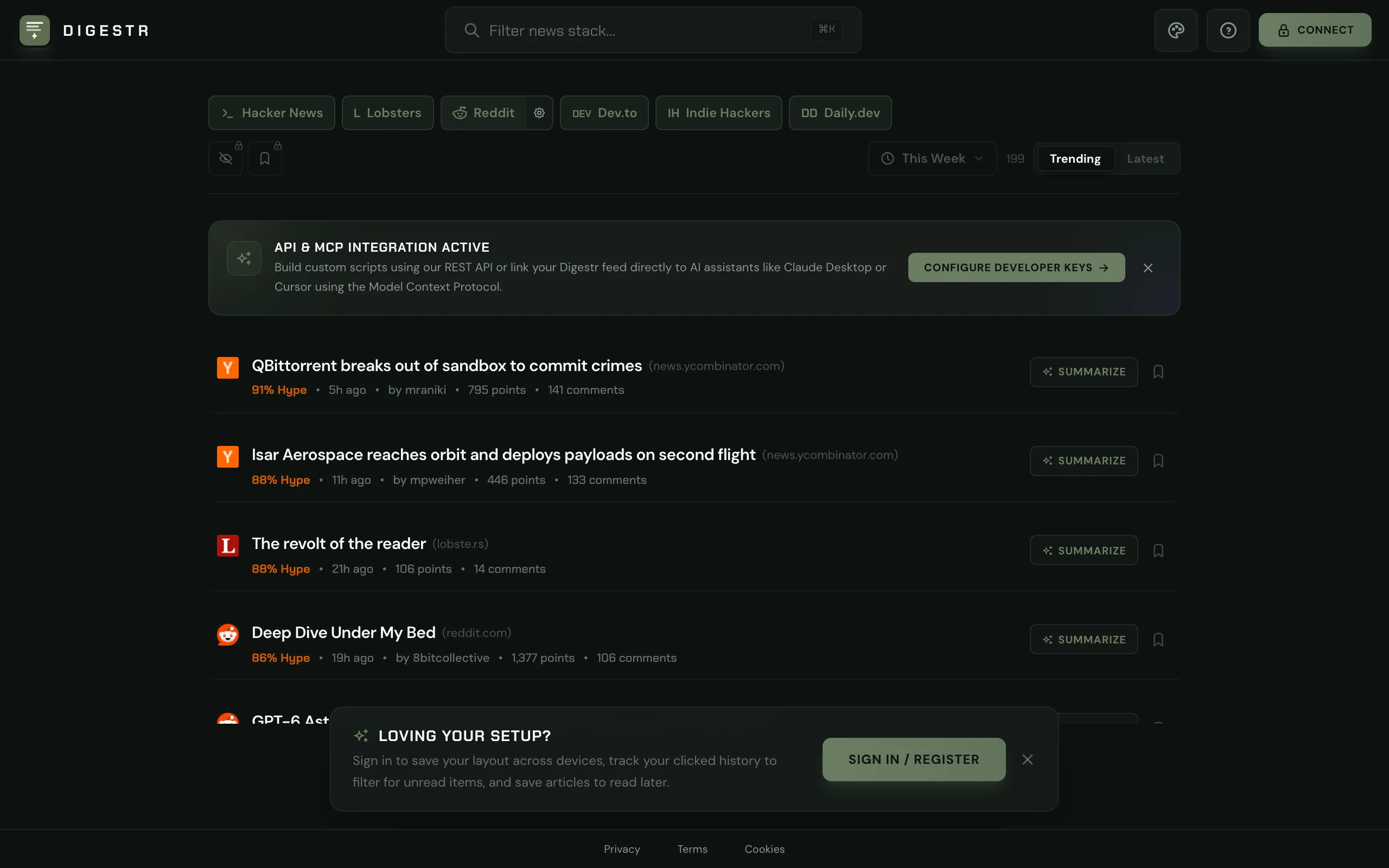The height and width of the screenshot is (868, 1389).
Task: Click '1,377 points' on Deep Dive story
Action: (543, 658)
